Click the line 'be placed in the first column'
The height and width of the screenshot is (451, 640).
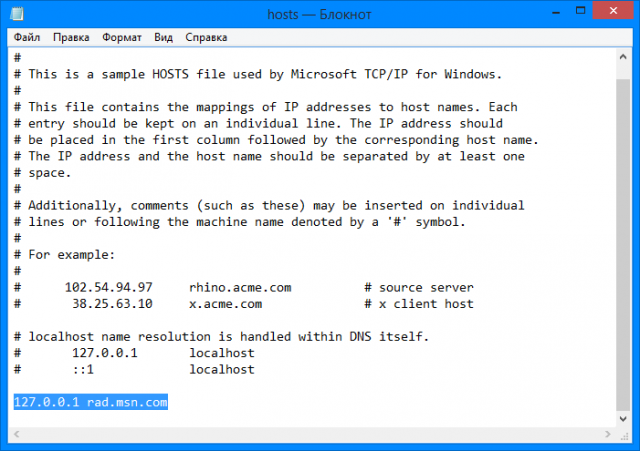coord(276,140)
